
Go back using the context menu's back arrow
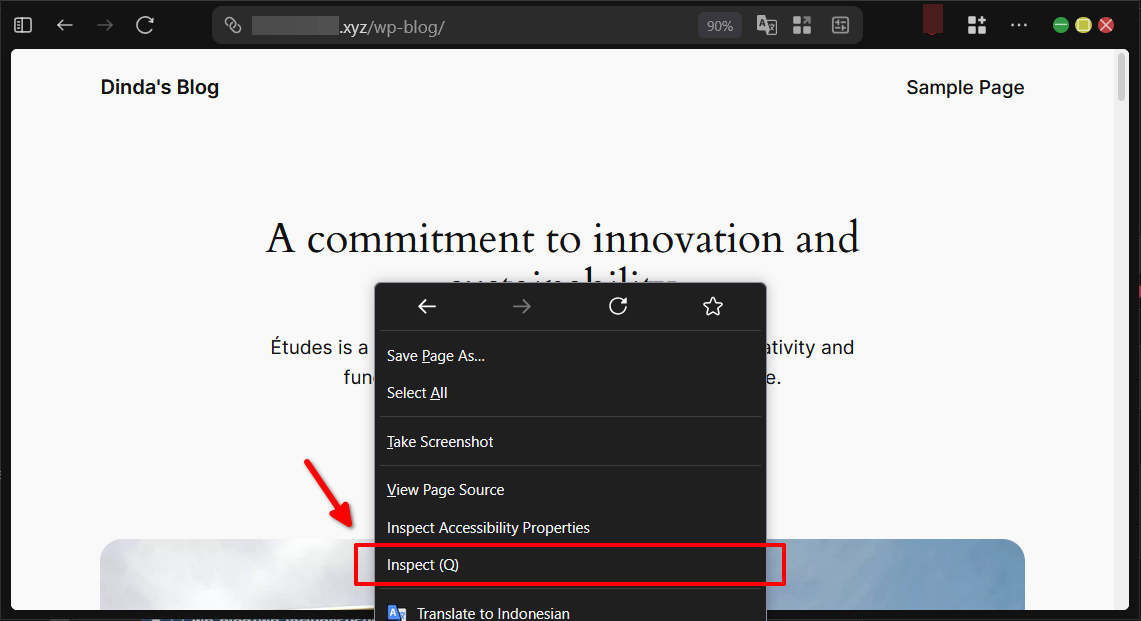pyautogui.click(x=427, y=306)
